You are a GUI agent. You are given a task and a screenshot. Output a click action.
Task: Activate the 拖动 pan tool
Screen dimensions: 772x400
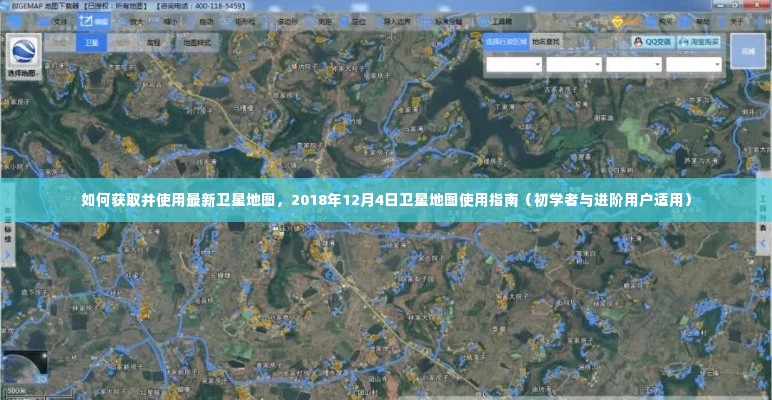point(200,22)
